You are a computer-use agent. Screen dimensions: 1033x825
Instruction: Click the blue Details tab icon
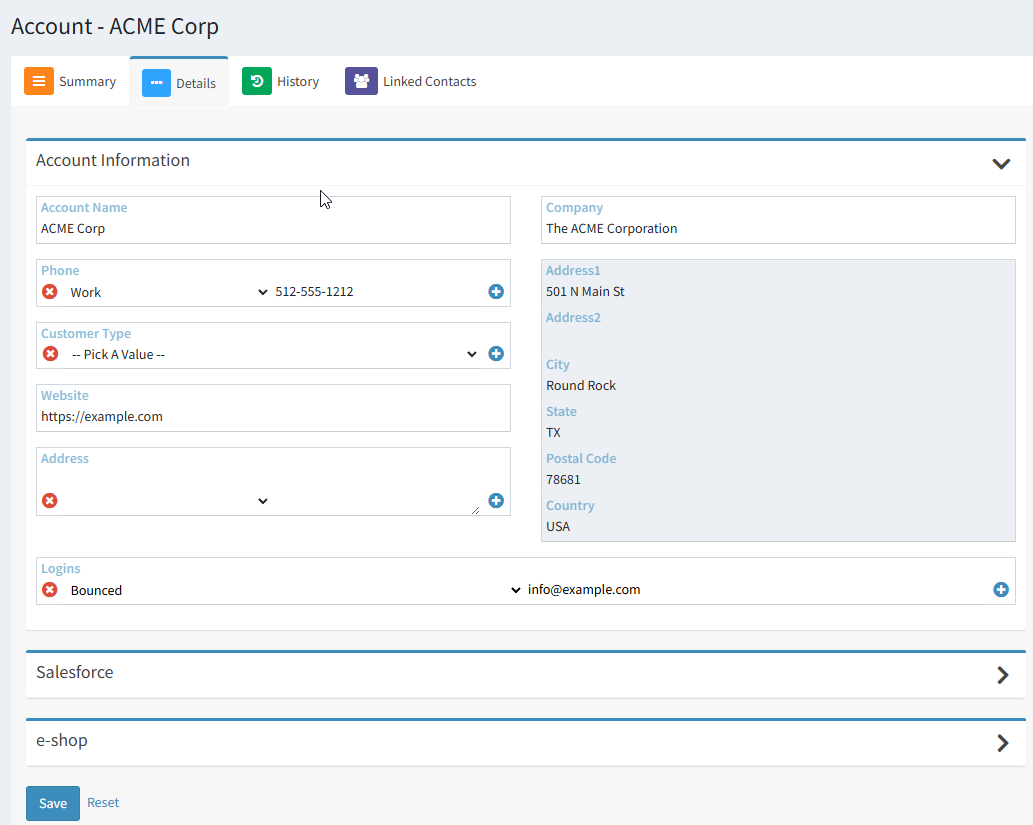pos(156,83)
